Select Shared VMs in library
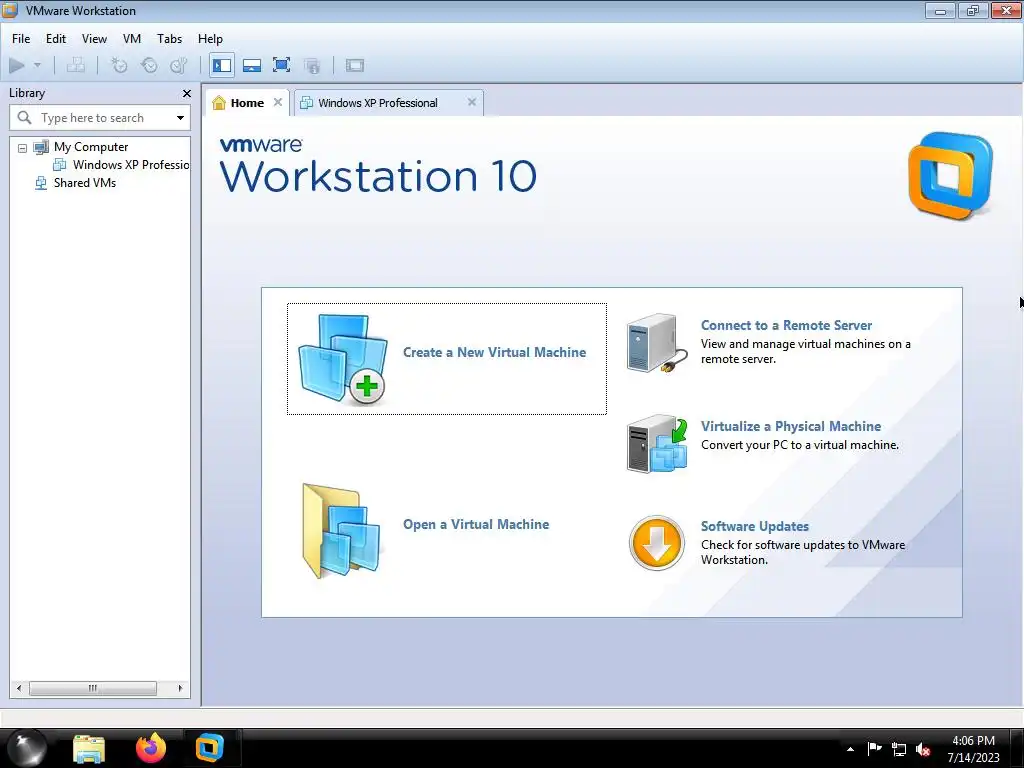1024x768 pixels. tap(85, 183)
